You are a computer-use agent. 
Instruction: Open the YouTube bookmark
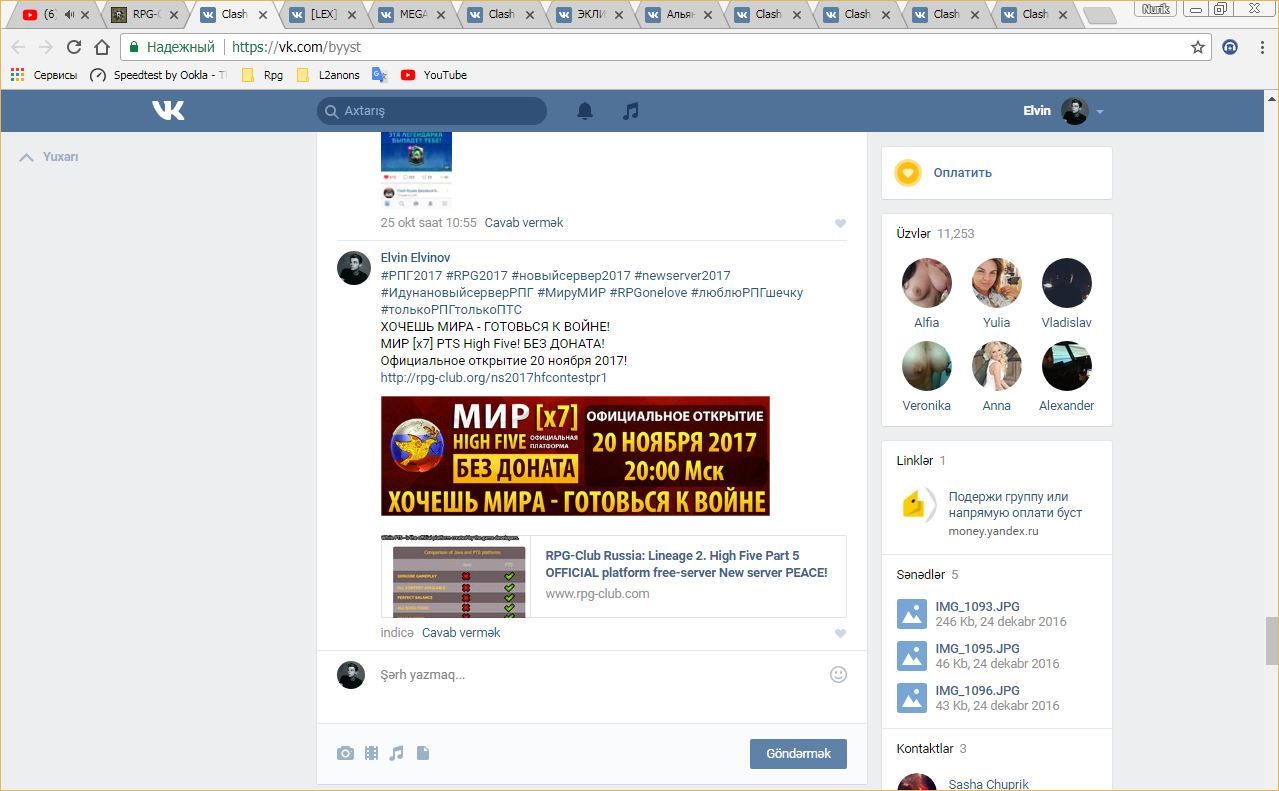coord(434,75)
